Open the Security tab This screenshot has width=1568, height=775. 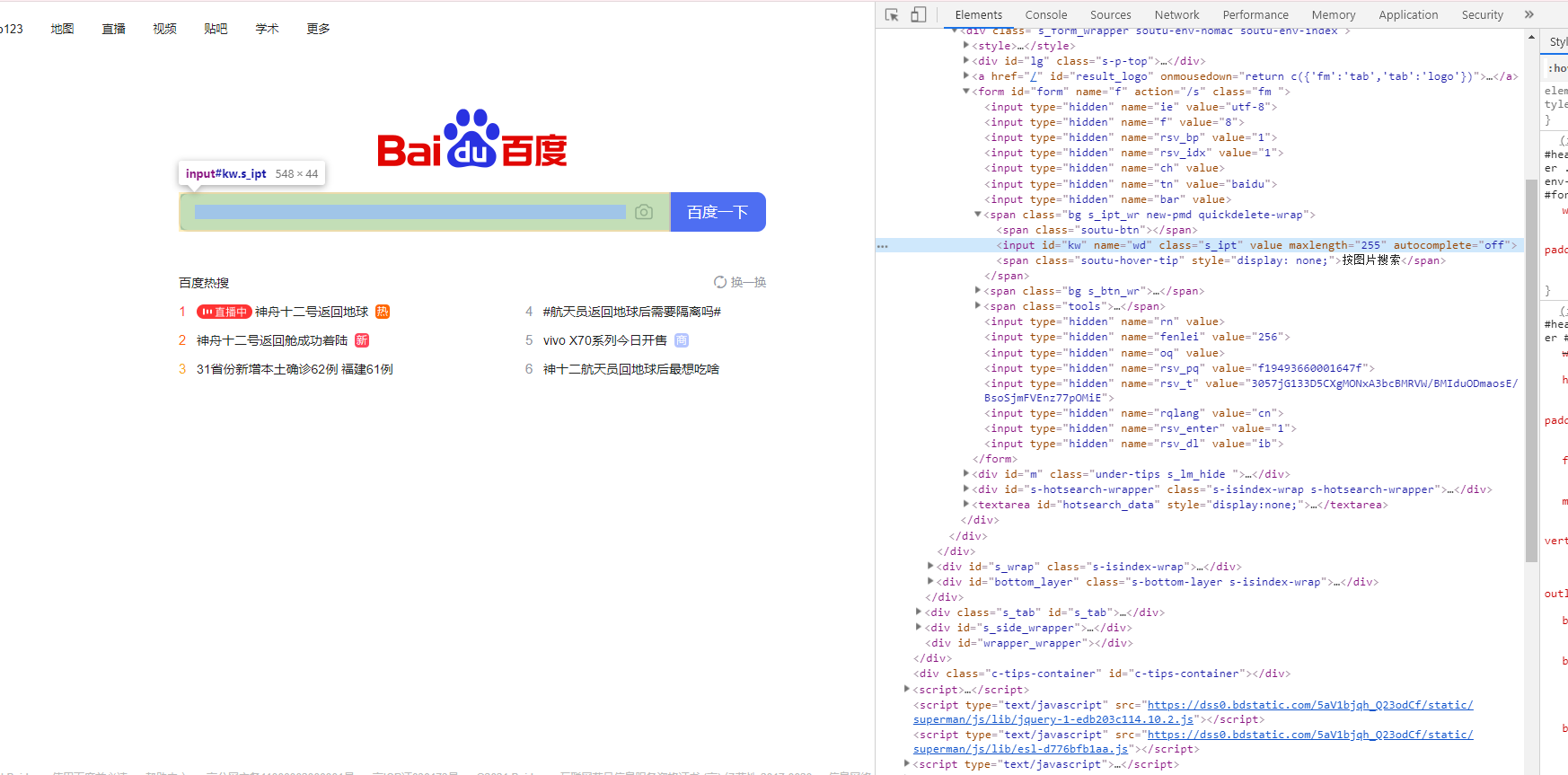1483,14
